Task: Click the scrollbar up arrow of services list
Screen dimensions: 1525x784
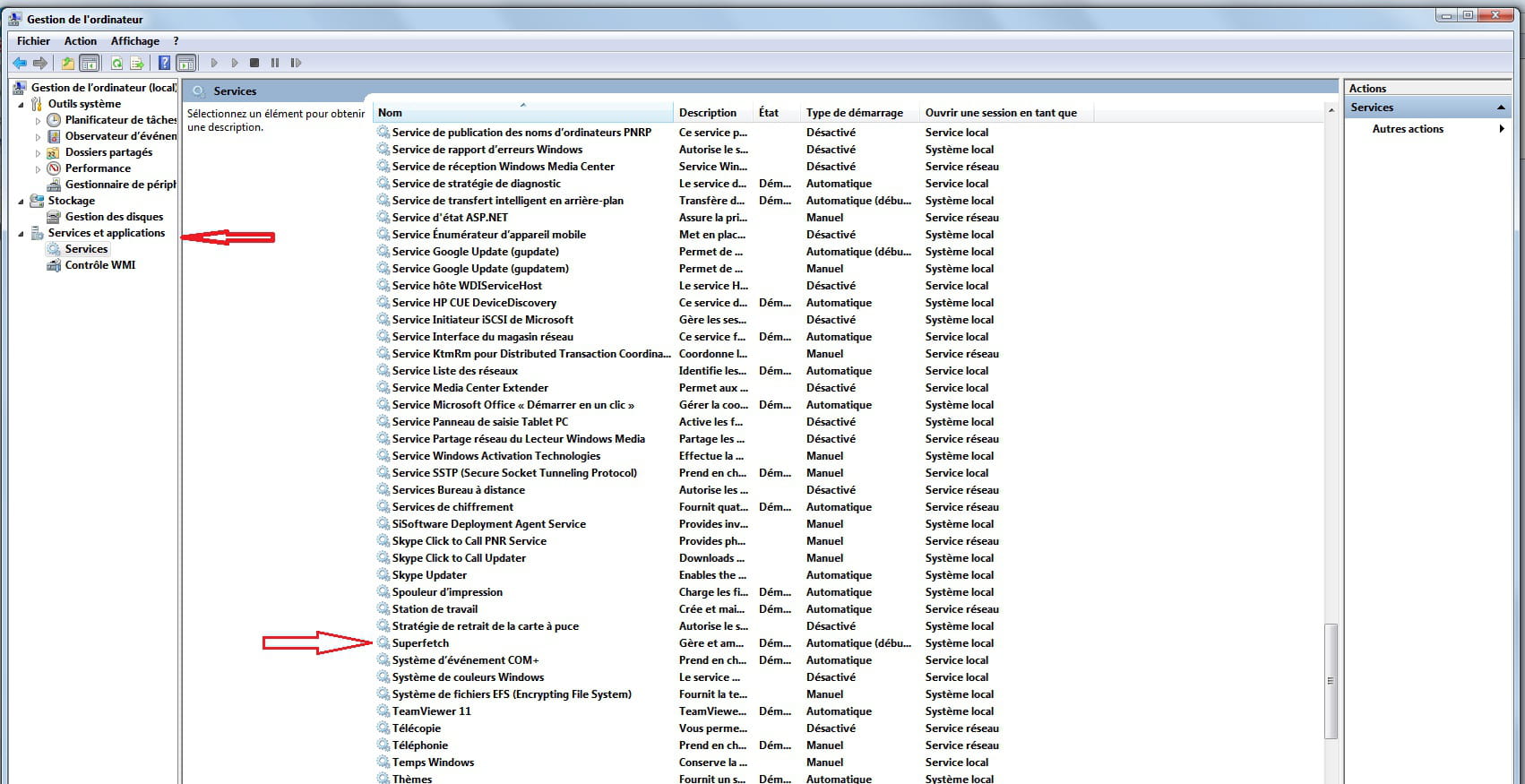Action: [1331, 109]
